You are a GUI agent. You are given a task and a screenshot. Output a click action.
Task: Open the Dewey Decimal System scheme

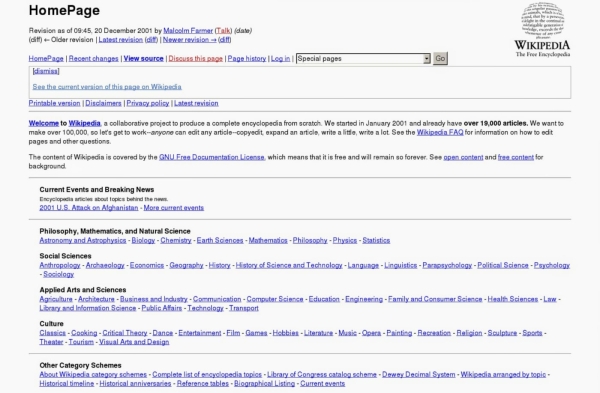coord(419,375)
